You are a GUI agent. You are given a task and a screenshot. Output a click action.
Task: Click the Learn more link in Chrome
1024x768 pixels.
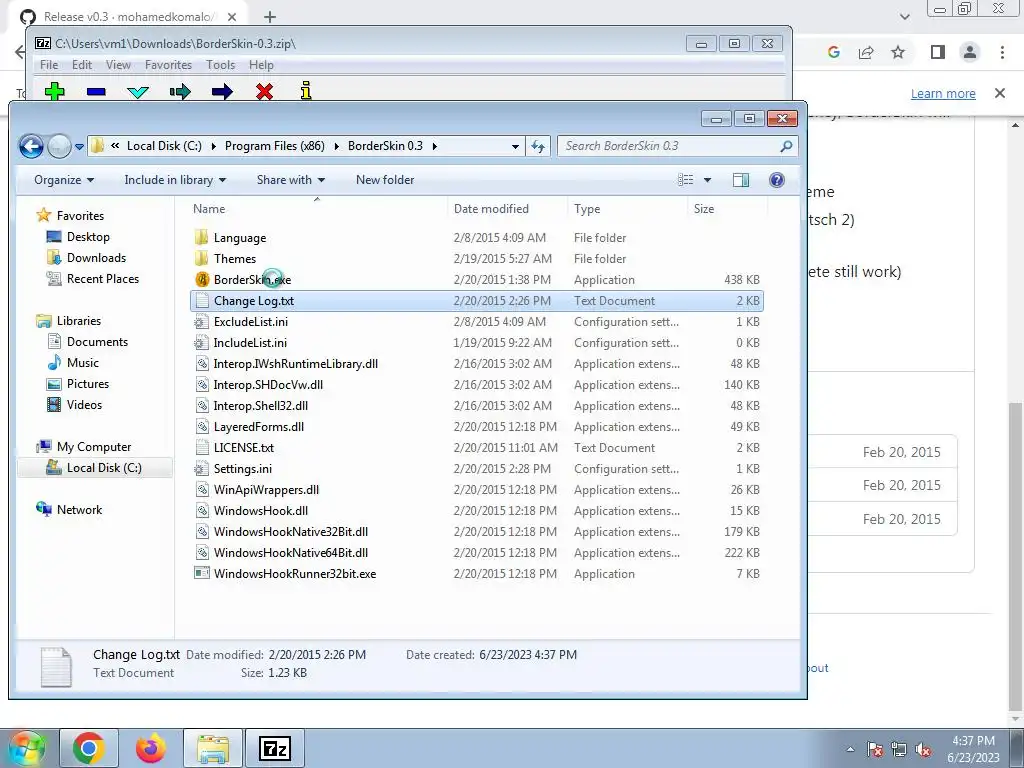943,93
